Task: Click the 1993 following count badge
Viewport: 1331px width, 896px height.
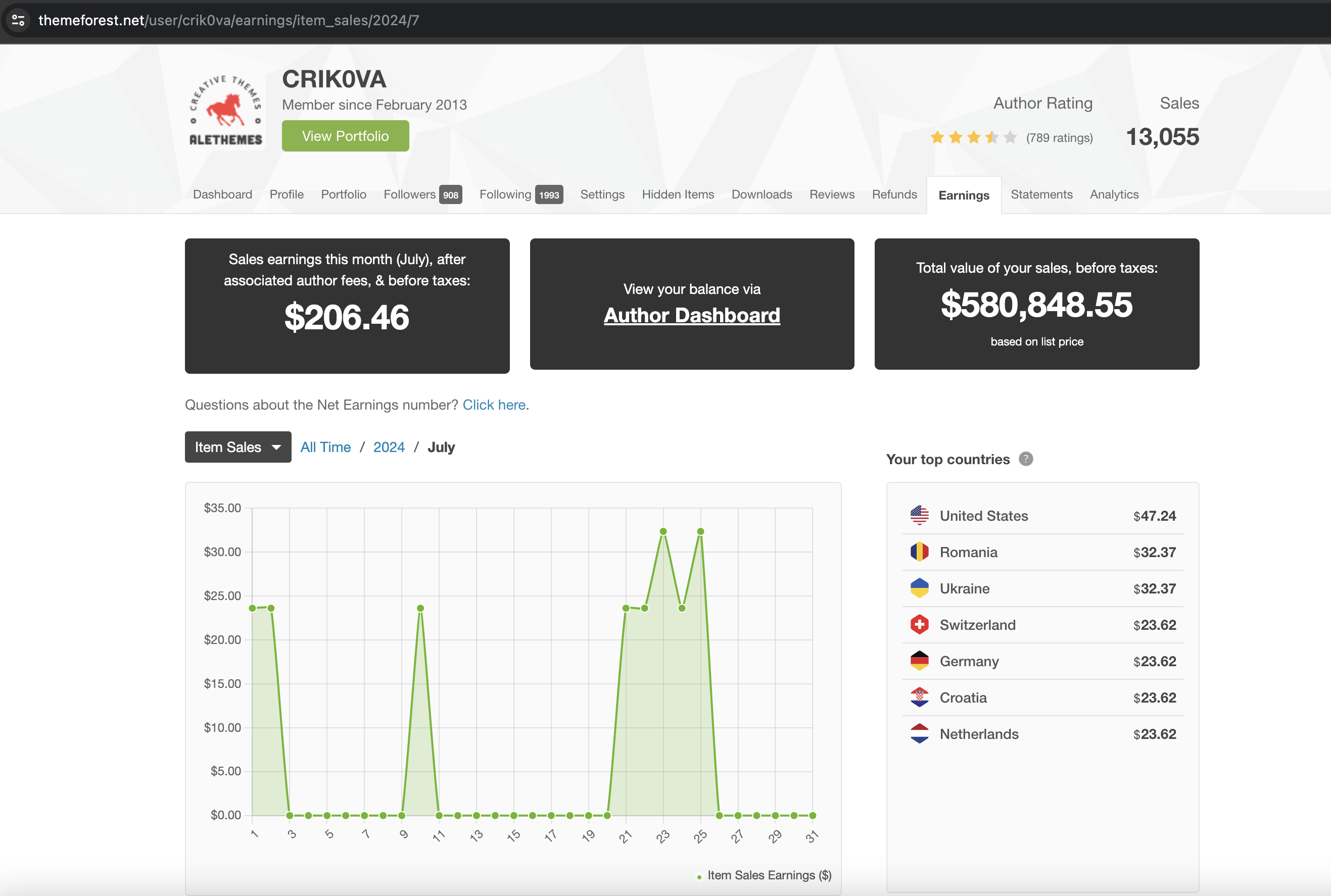Action: pyautogui.click(x=549, y=195)
